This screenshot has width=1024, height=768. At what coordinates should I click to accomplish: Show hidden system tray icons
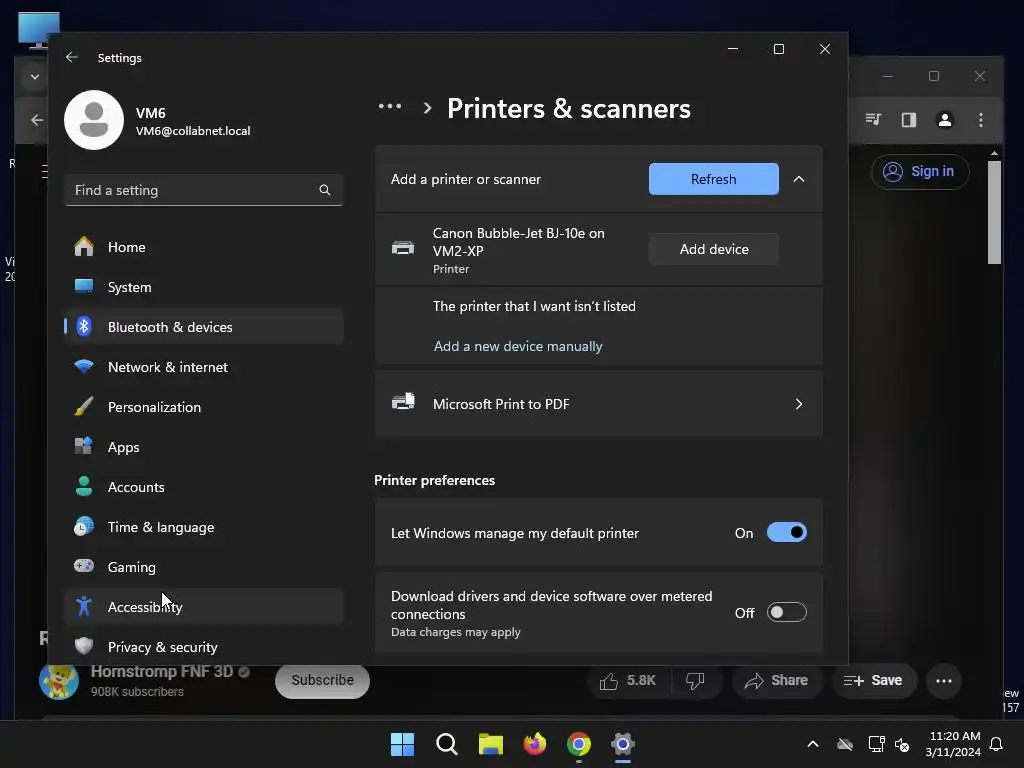tap(812, 744)
